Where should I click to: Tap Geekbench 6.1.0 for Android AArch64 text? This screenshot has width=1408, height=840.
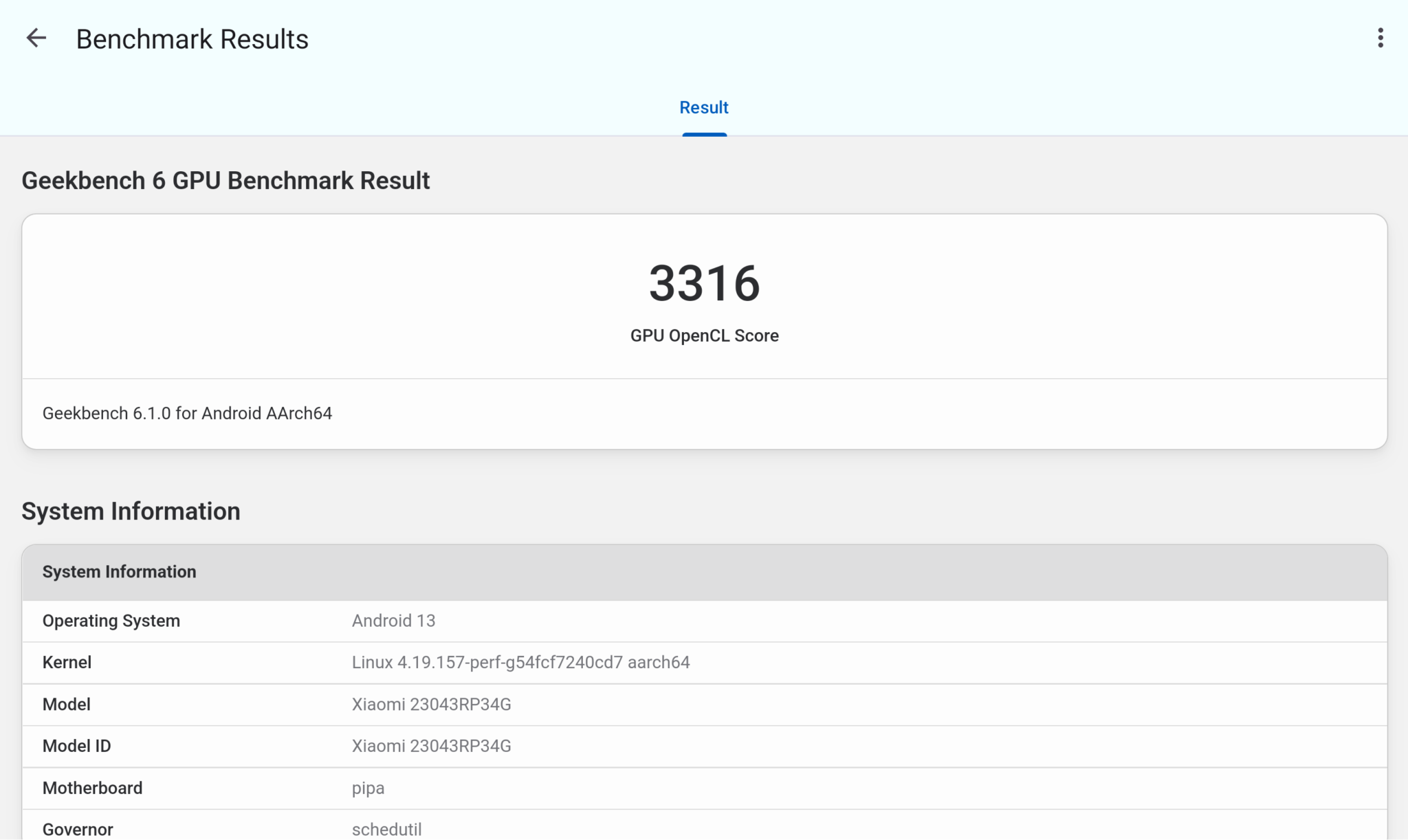pyautogui.click(x=187, y=413)
